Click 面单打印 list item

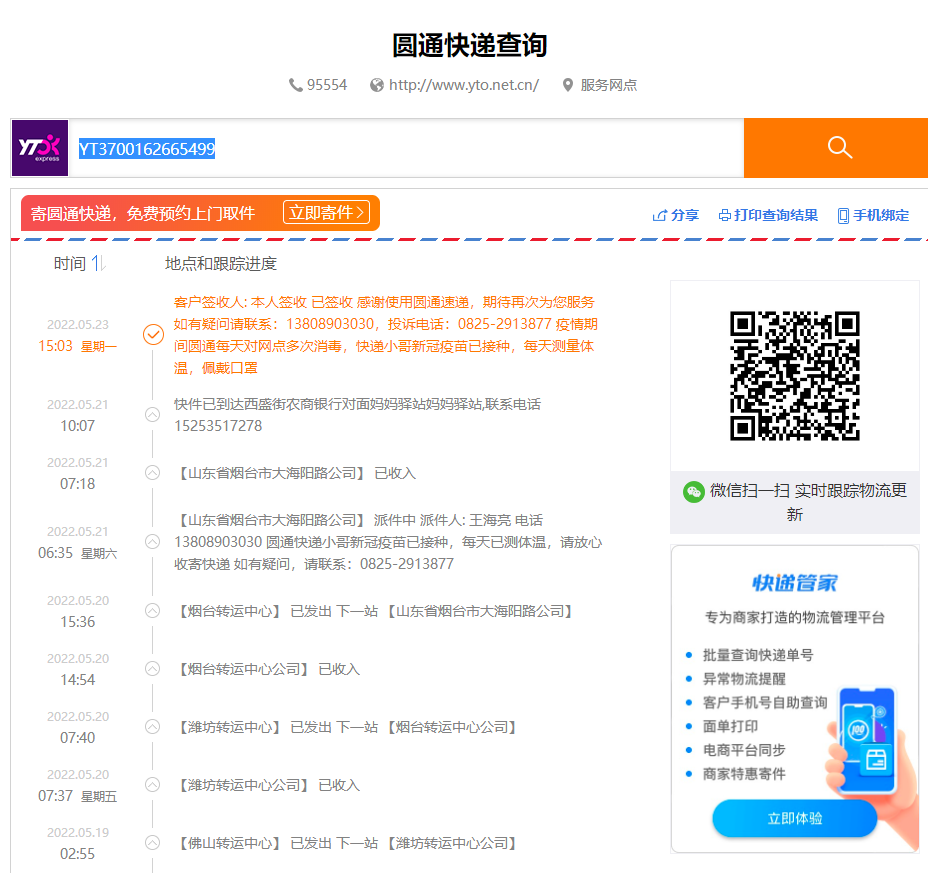(730, 726)
